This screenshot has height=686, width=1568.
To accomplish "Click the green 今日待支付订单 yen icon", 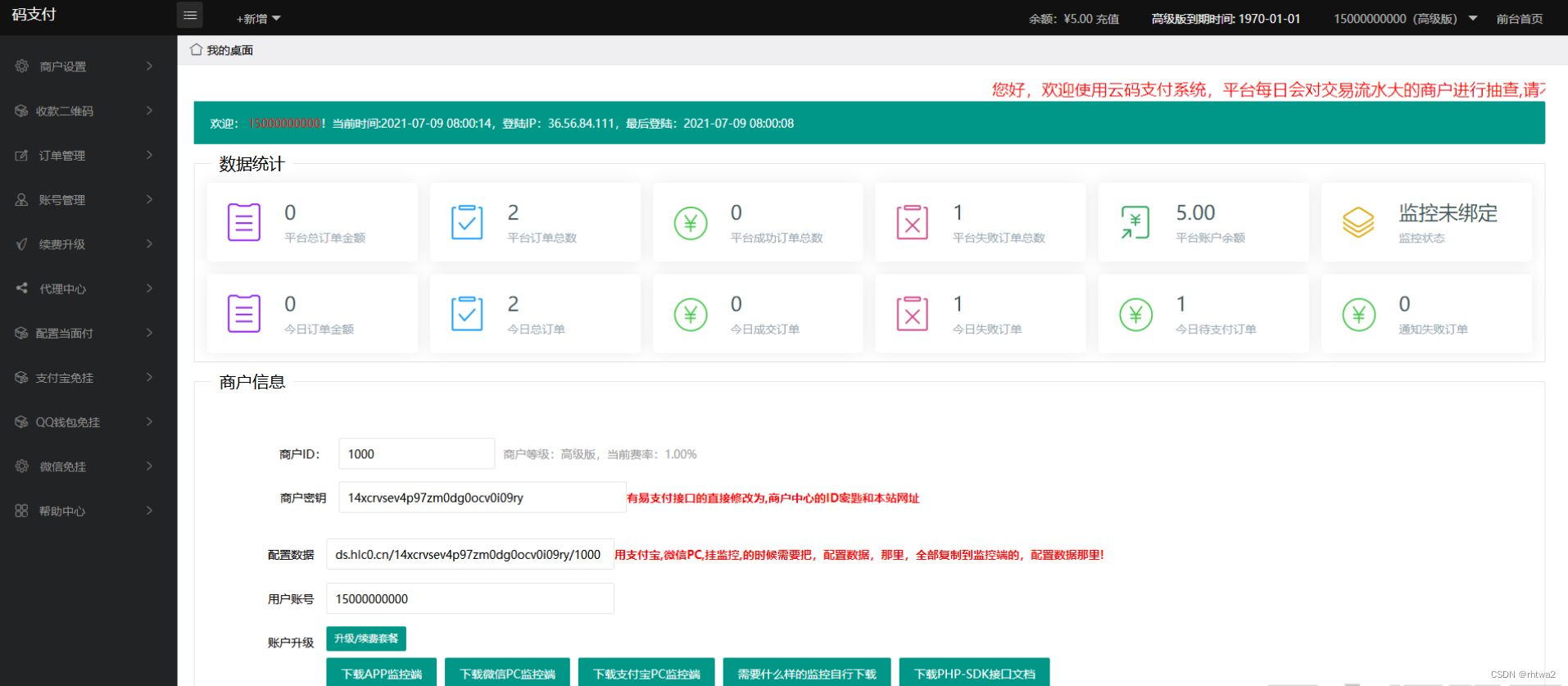I will [1136, 314].
